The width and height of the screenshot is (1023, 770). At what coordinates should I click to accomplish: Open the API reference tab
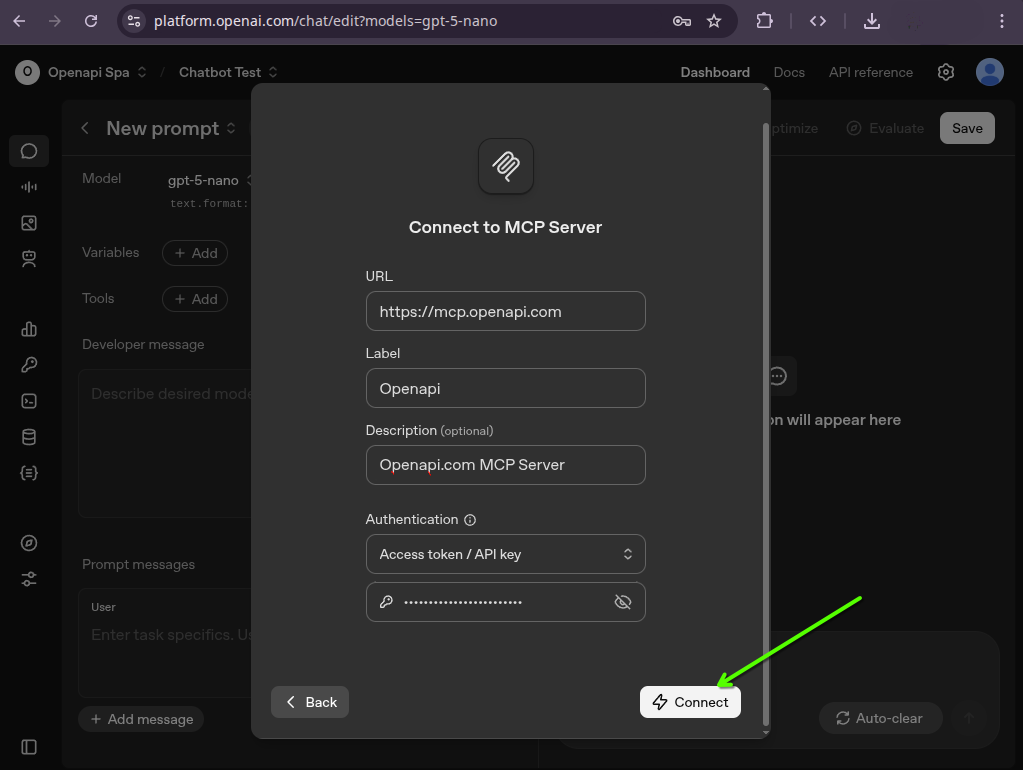(870, 72)
